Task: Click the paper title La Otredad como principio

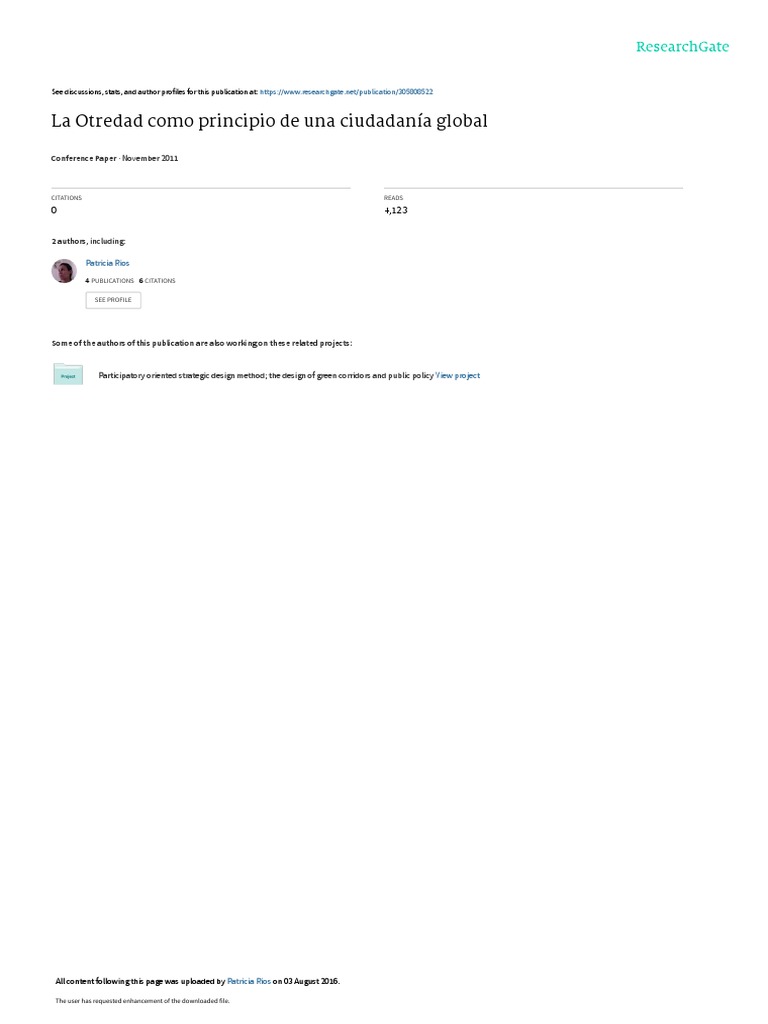Action: click(x=269, y=121)
